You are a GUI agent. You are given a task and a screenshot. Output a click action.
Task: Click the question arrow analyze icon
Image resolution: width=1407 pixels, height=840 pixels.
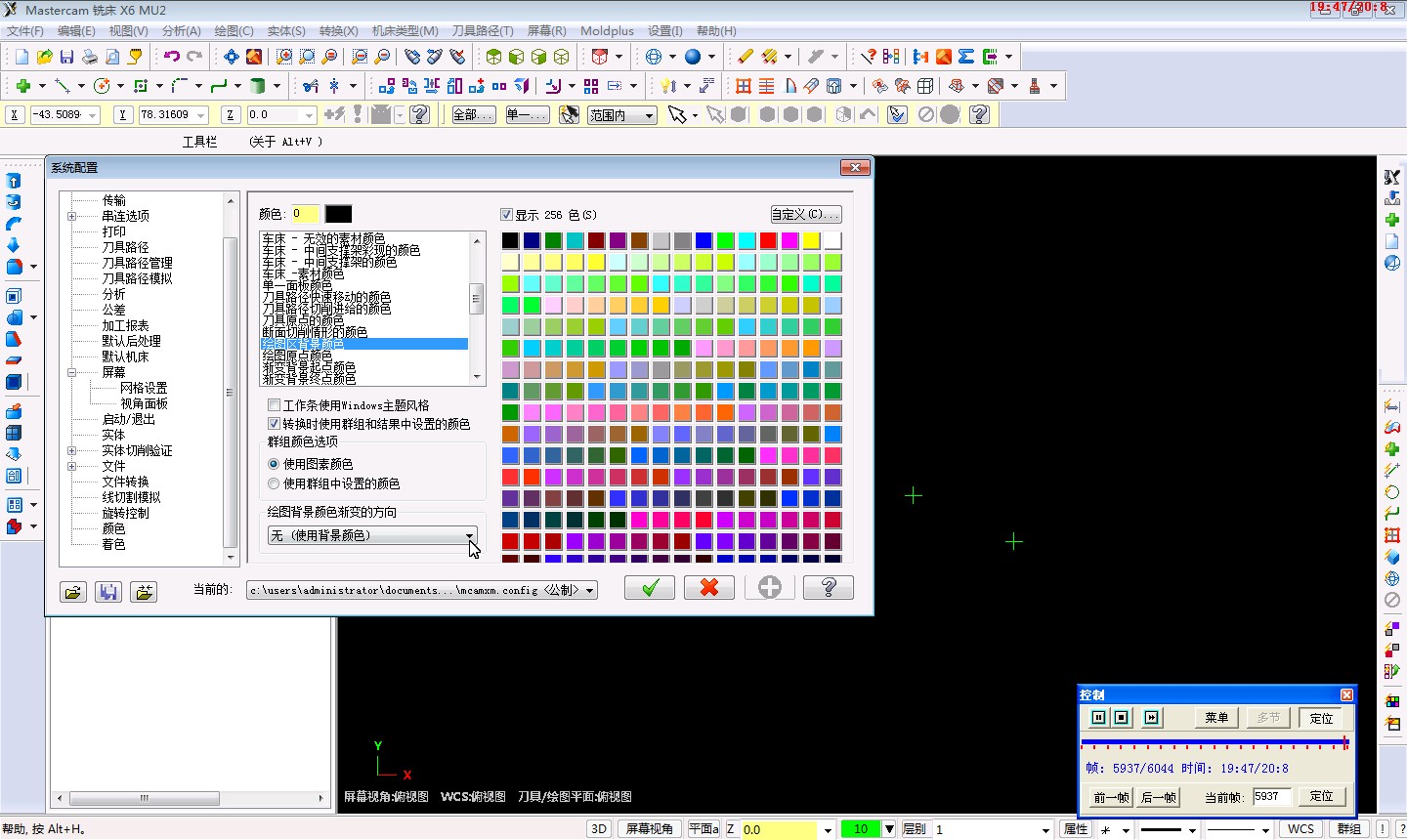coord(868,57)
